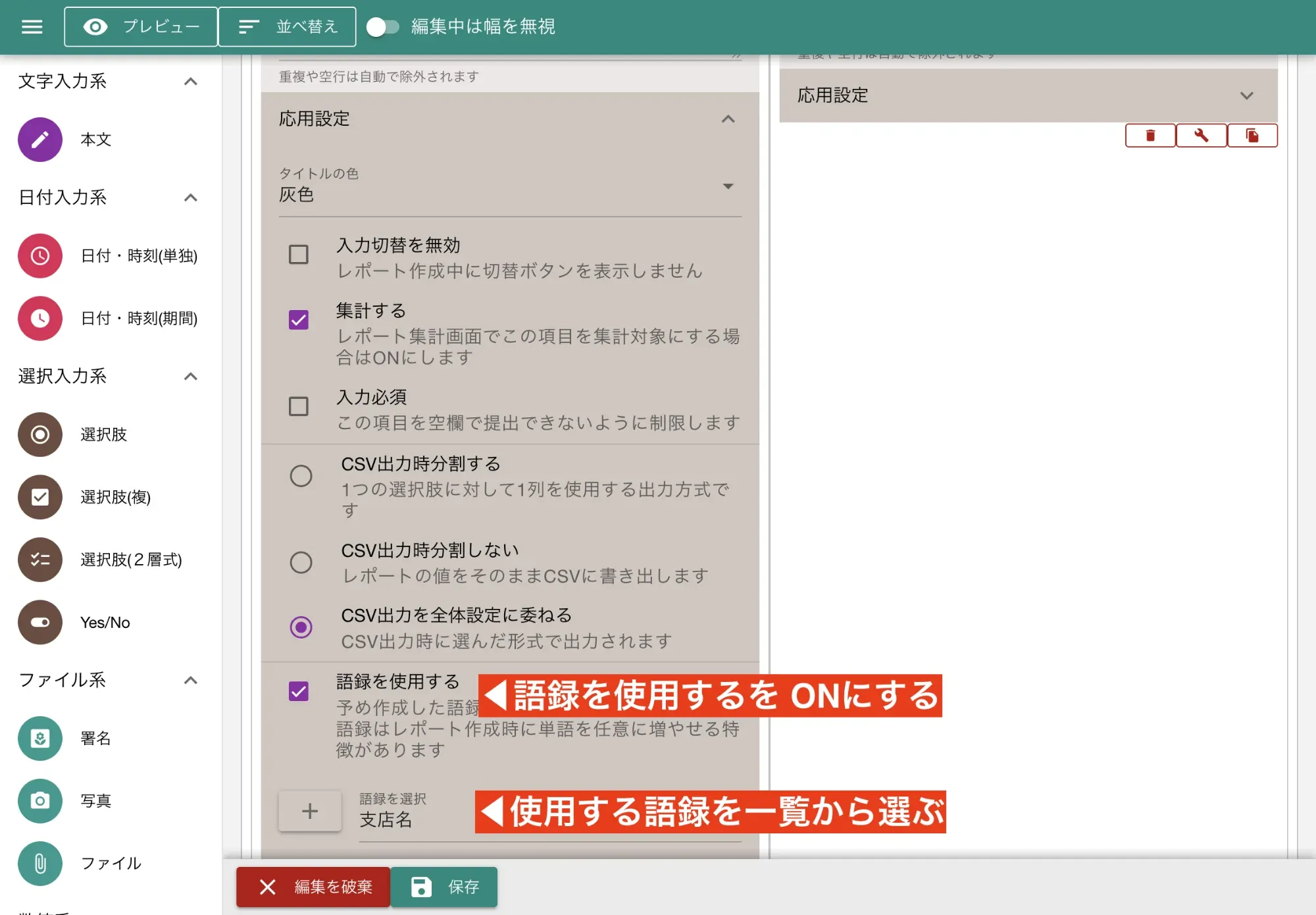
Task: Uncheck 語録を使用する checkbox
Action: click(299, 691)
